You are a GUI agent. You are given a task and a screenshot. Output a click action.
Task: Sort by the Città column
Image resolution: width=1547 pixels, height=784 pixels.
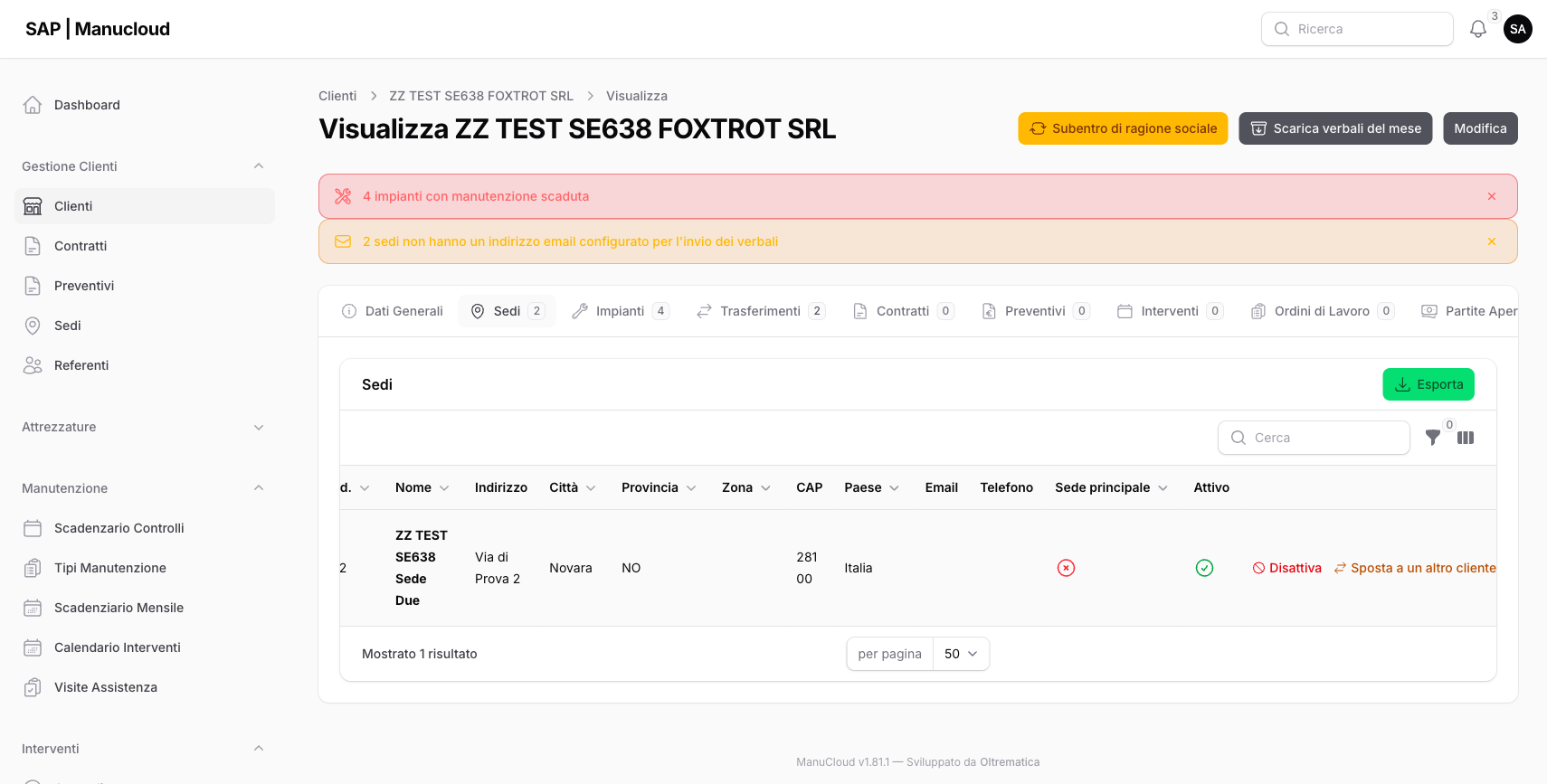(573, 487)
